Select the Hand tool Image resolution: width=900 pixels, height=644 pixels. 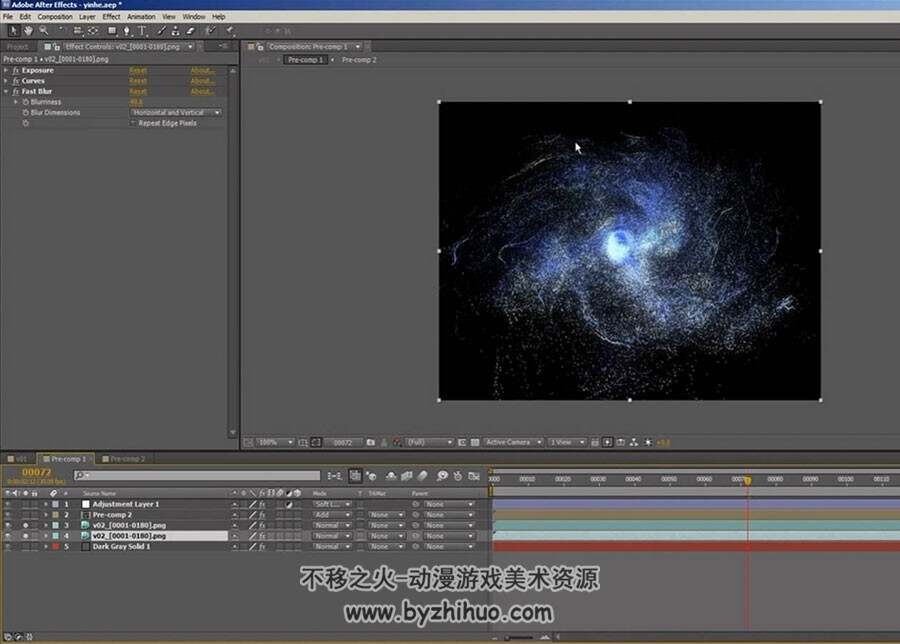coord(28,30)
